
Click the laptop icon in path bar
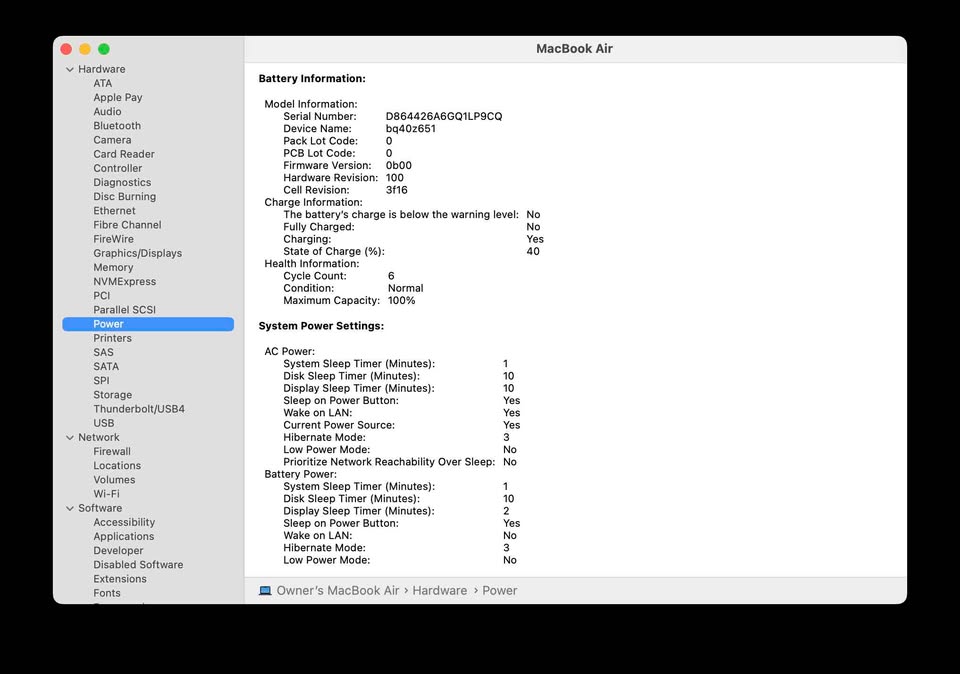[265, 591]
